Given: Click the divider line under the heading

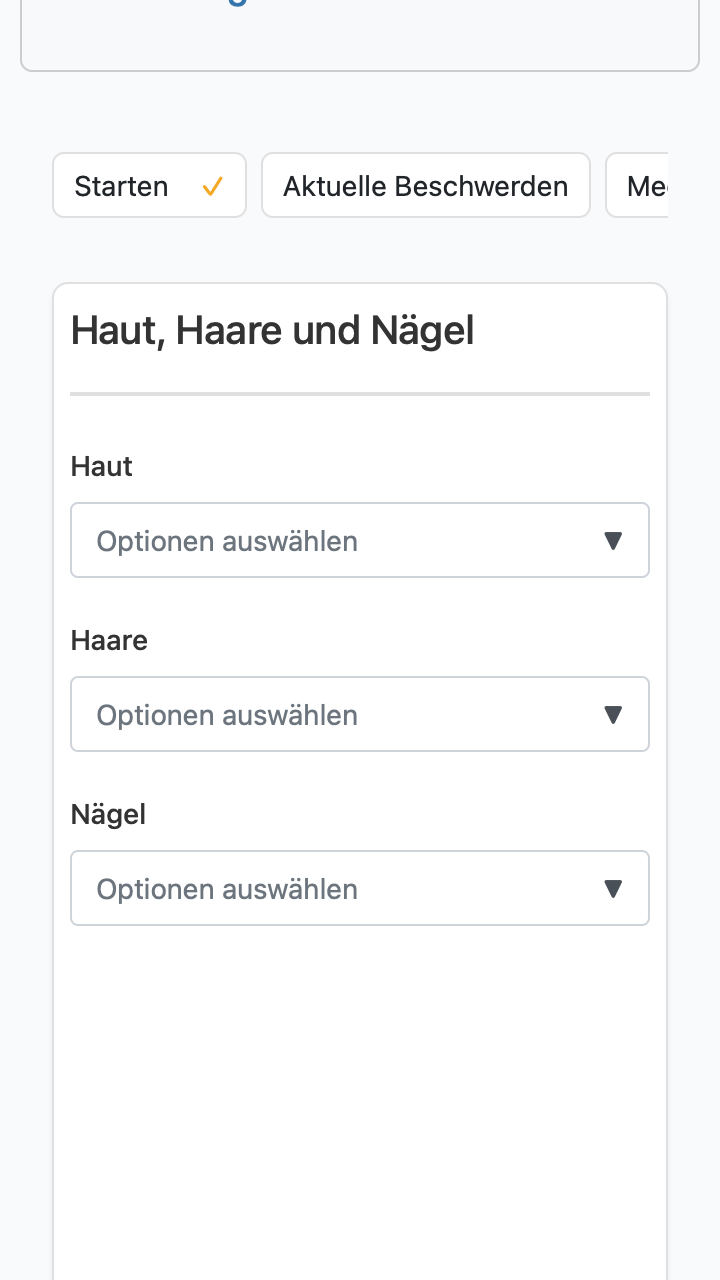Looking at the screenshot, I should click(360, 394).
